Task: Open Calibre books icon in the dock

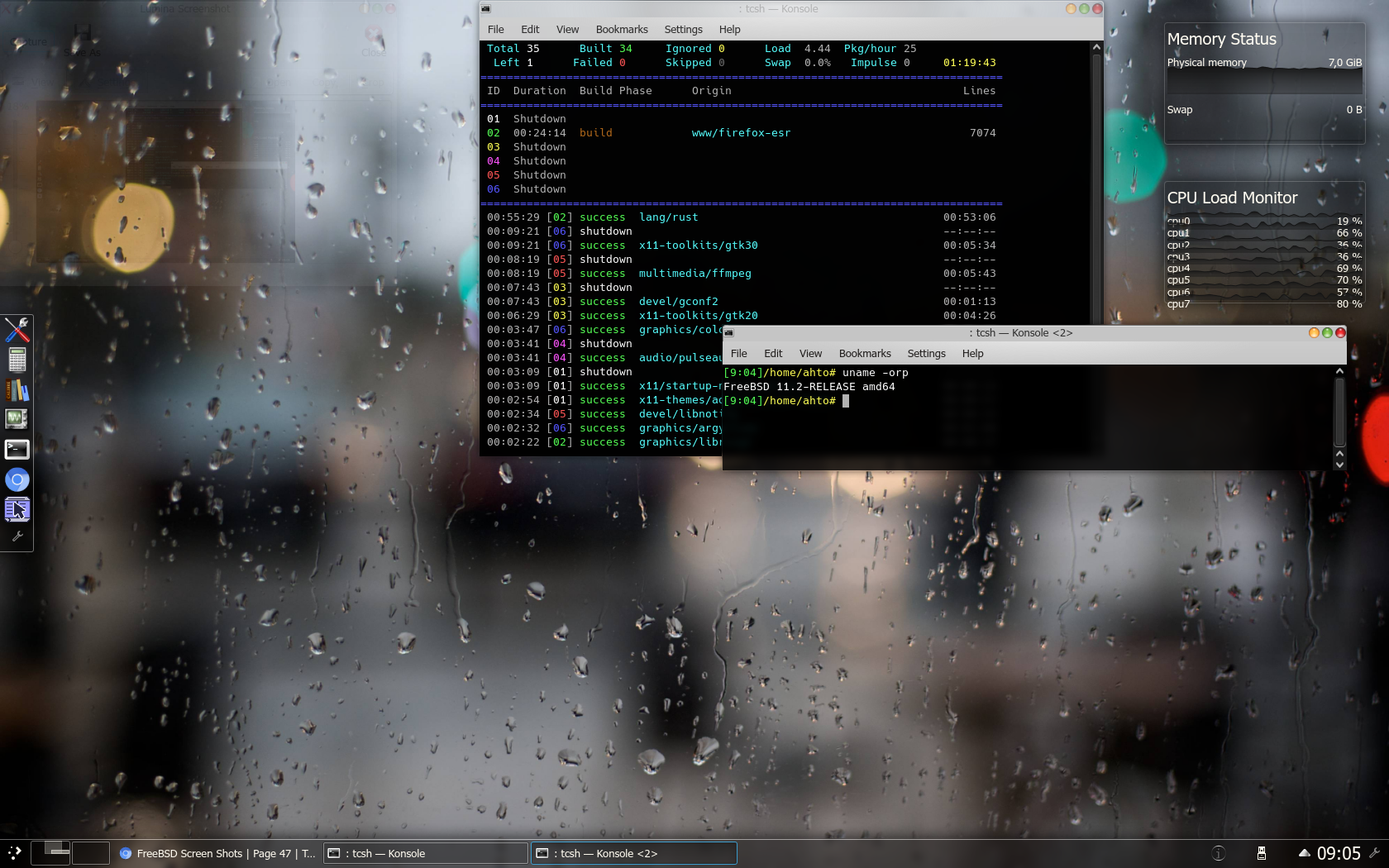Action: [x=17, y=389]
